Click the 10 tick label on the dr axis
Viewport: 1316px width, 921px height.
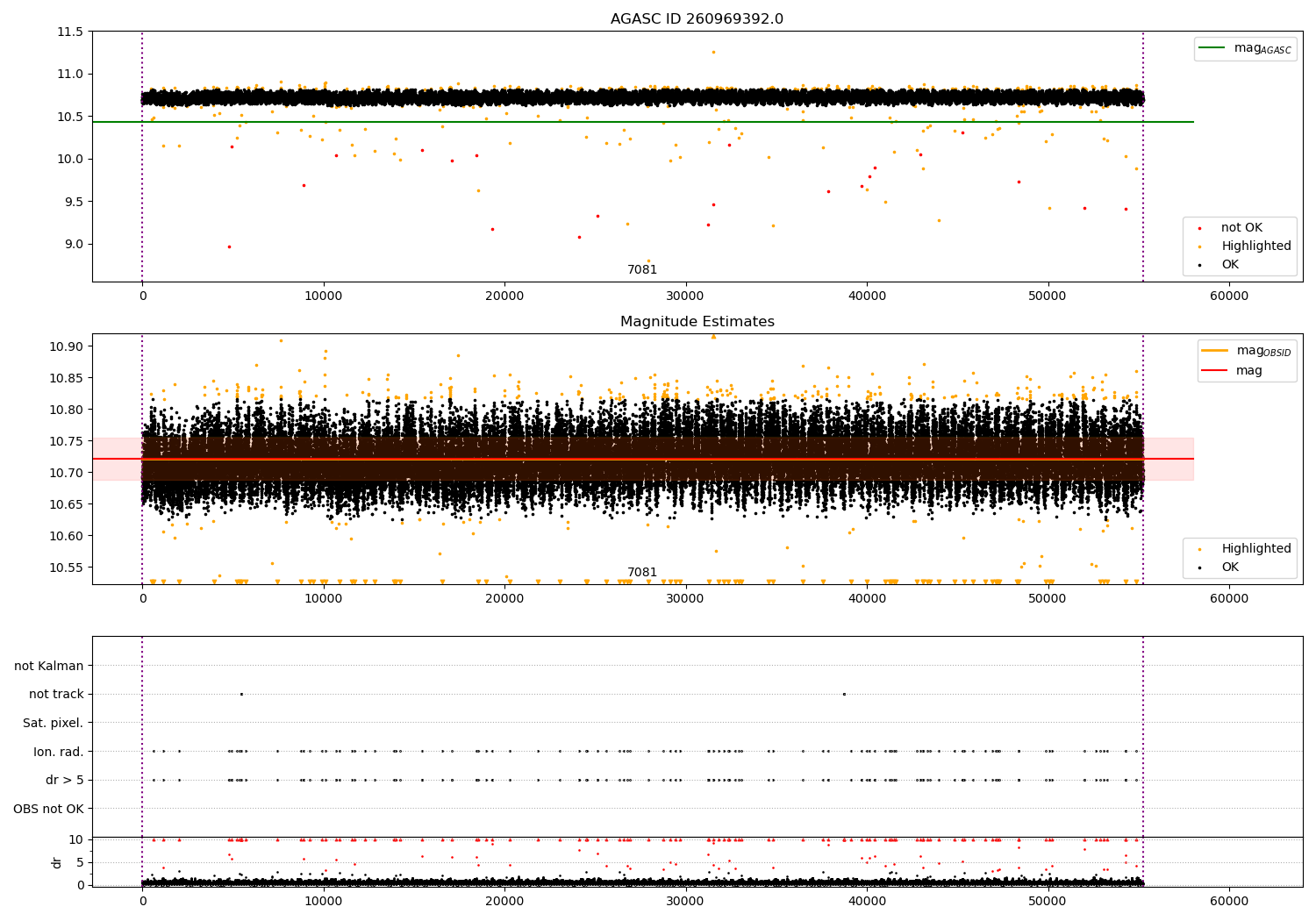[76, 839]
